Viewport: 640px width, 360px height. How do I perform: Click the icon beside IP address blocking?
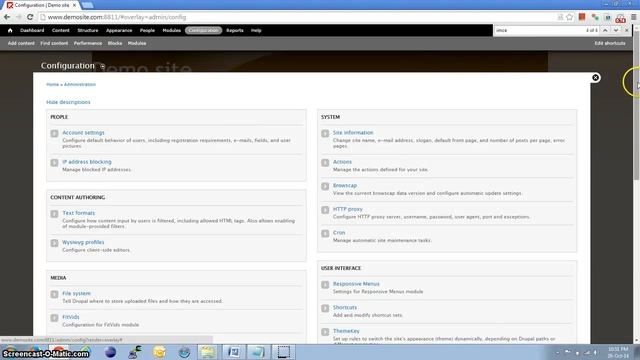tap(54, 163)
